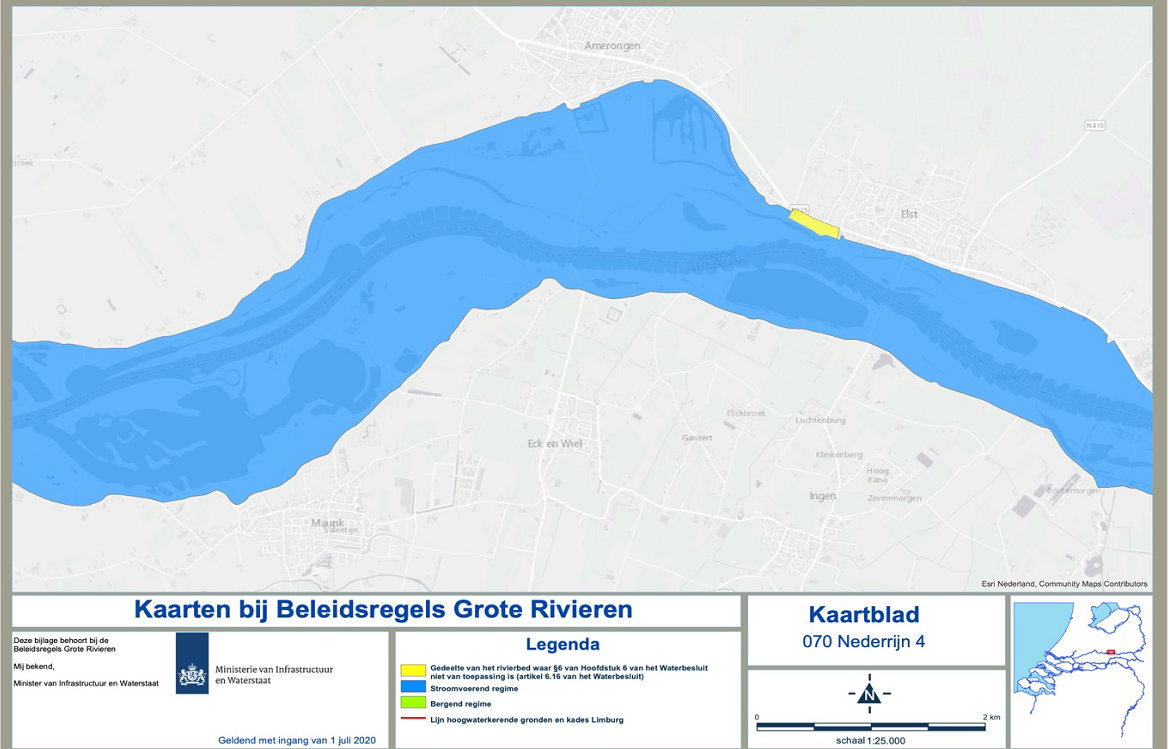Click the north arrow compass icon
Screen dimensions: 1169x749
(869, 694)
